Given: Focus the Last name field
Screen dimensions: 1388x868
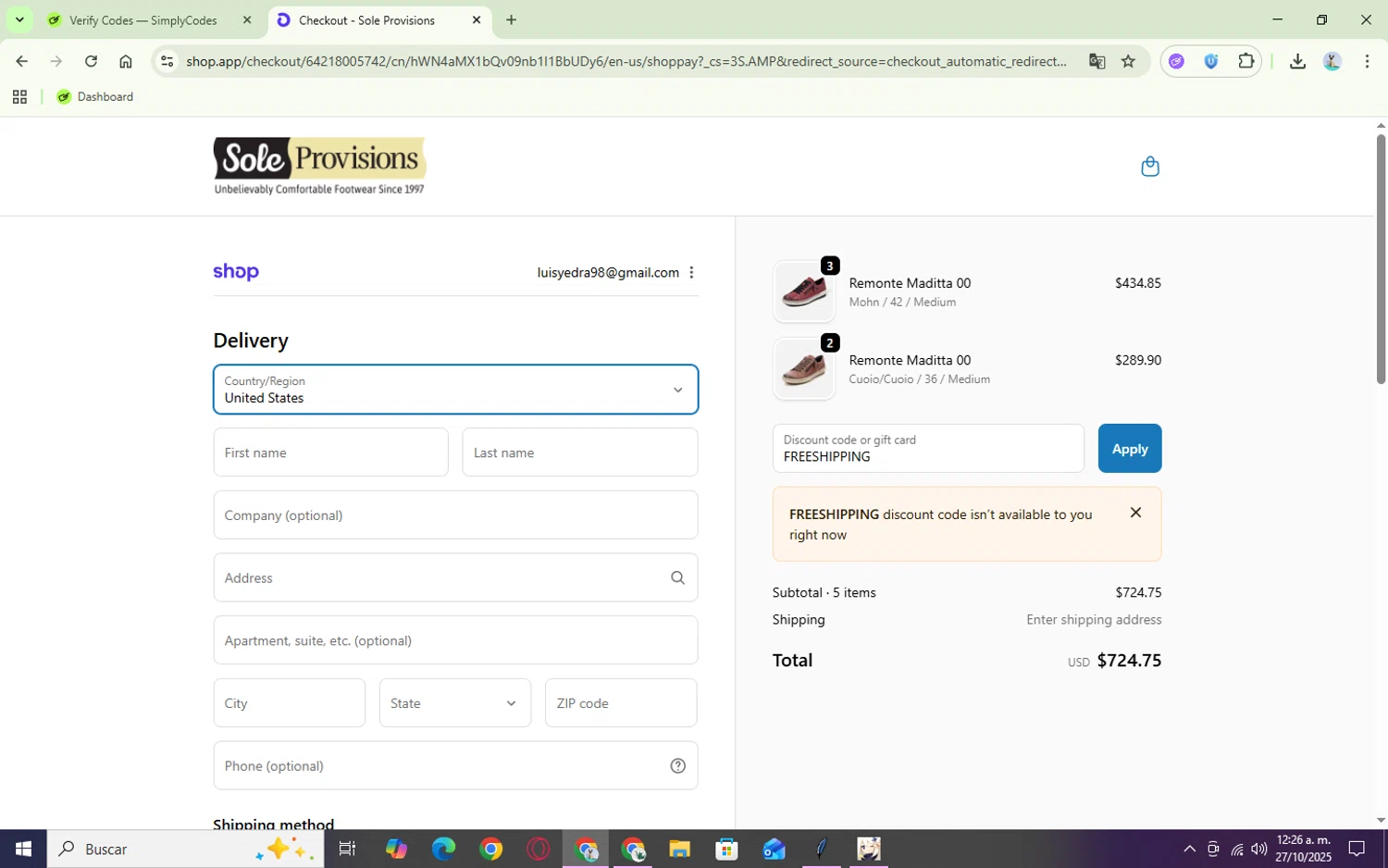Looking at the screenshot, I should point(580,453).
